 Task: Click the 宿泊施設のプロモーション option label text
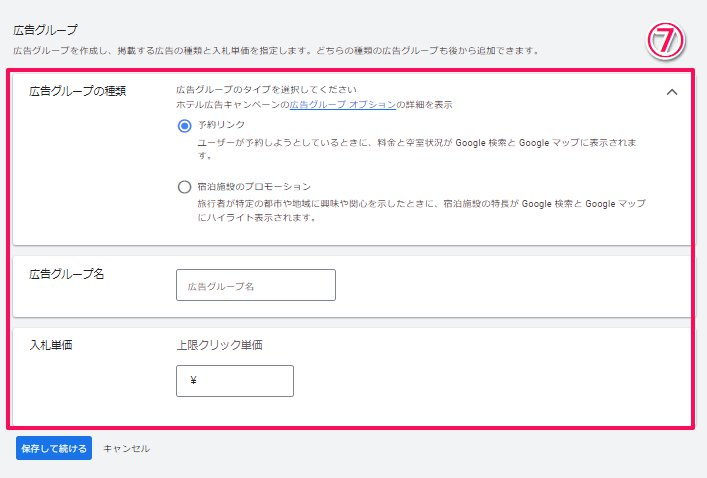(x=255, y=187)
